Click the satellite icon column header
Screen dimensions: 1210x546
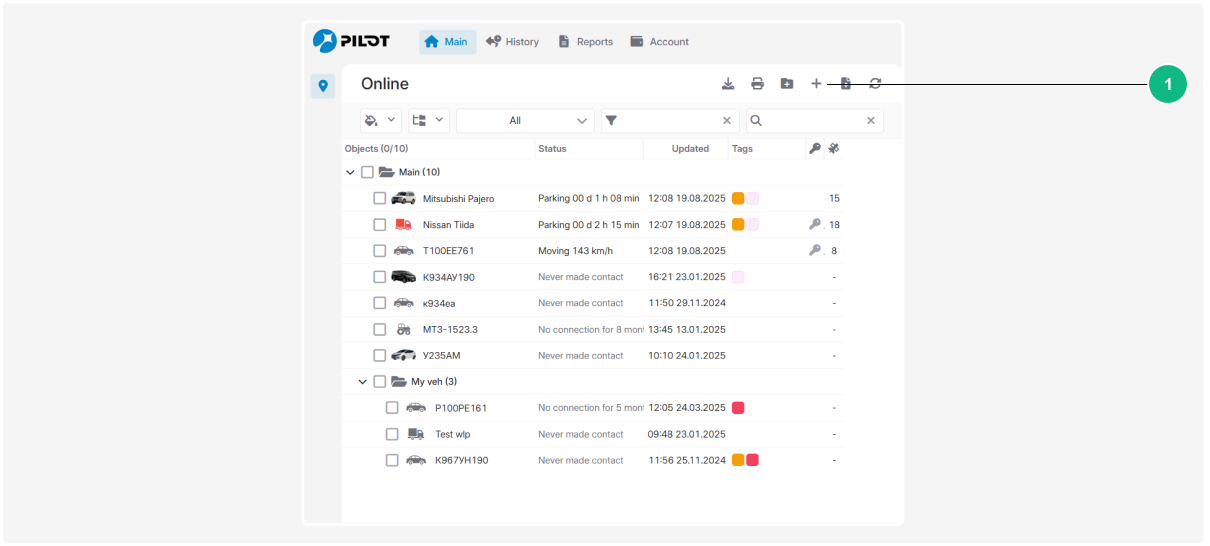pos(834,149)
